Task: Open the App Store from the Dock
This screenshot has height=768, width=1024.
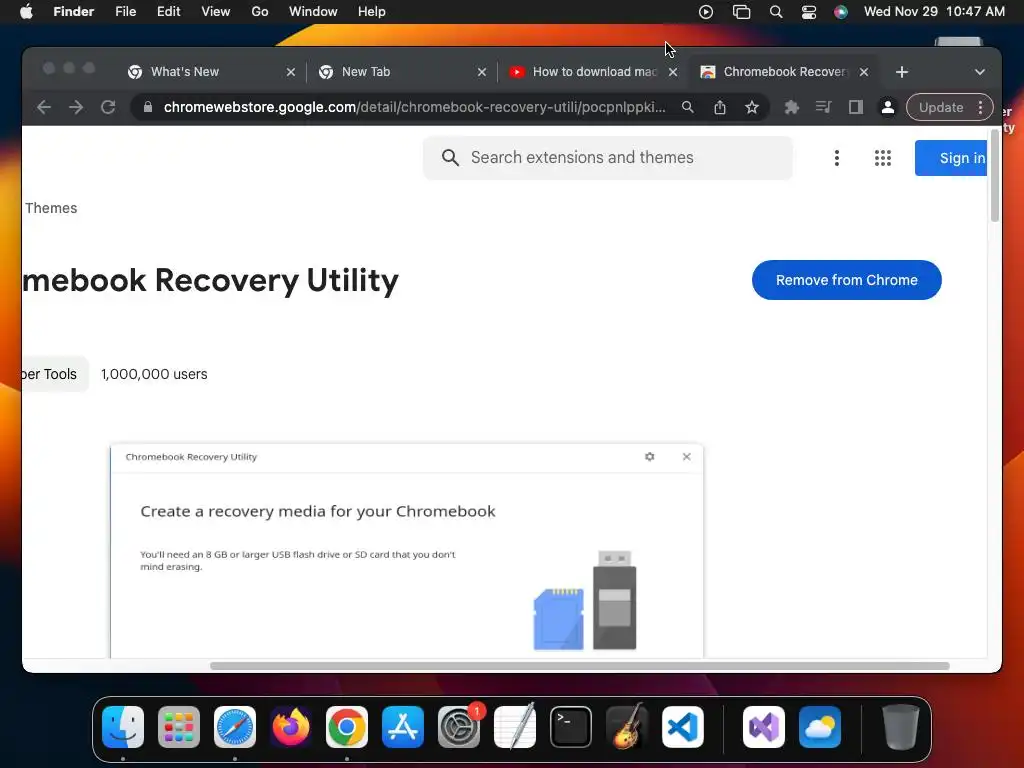Action: [x=403, y=727]
